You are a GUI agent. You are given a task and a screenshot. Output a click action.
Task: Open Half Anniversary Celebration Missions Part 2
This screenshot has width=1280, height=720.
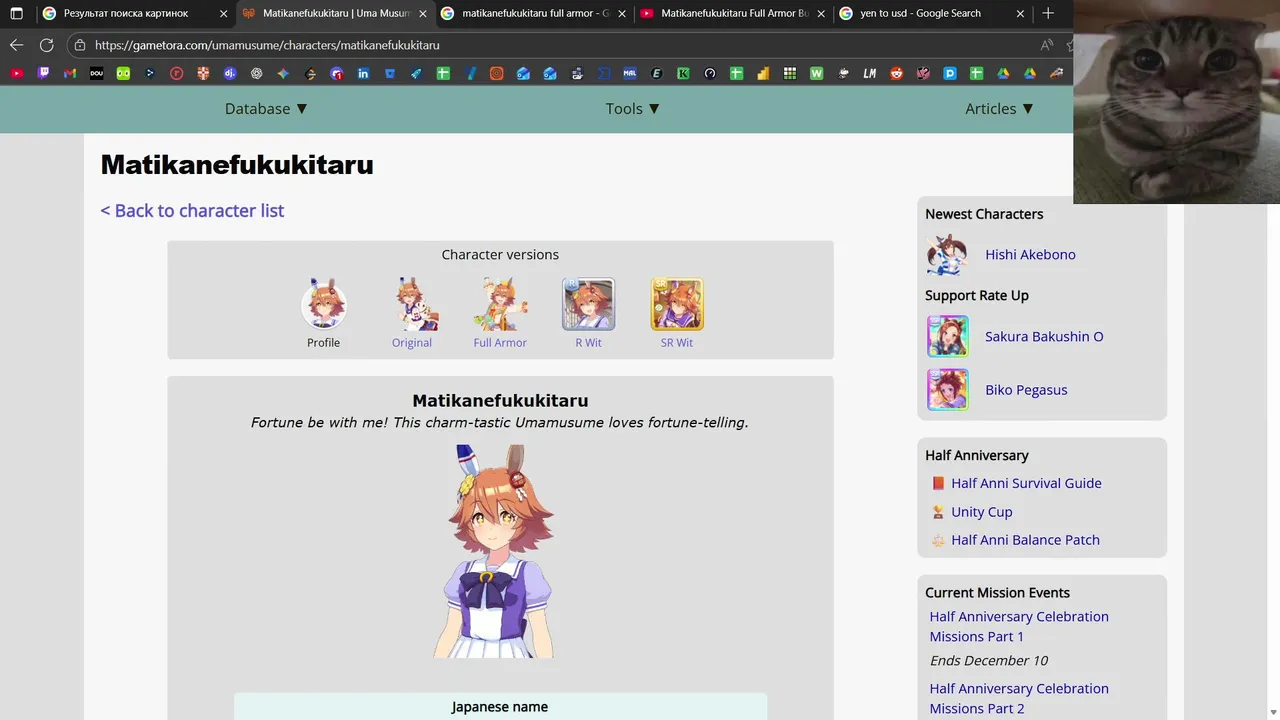click(x=1019, y=698)
